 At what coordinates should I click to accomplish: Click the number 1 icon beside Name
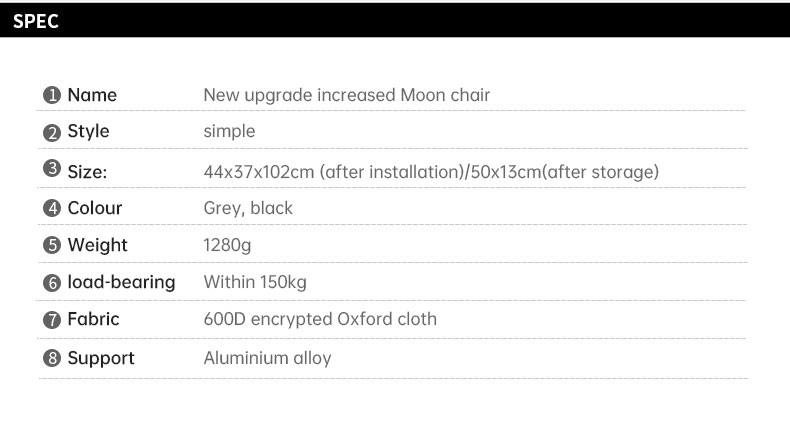click(x=52, y=96)
